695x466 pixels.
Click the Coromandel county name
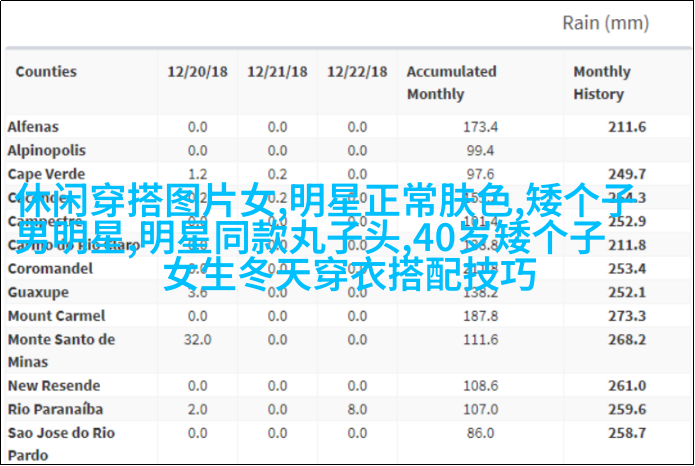tap(50, 269)
